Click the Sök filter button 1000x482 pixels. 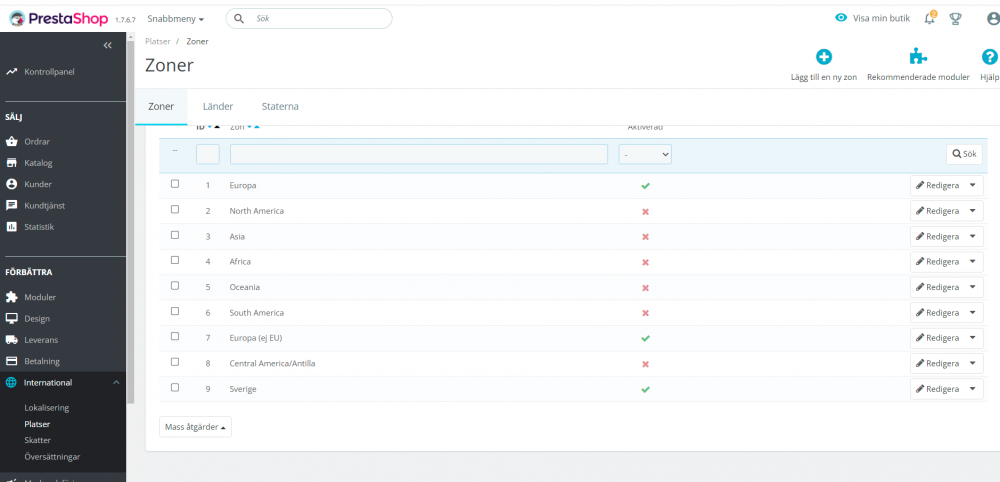tap(964, 154)
